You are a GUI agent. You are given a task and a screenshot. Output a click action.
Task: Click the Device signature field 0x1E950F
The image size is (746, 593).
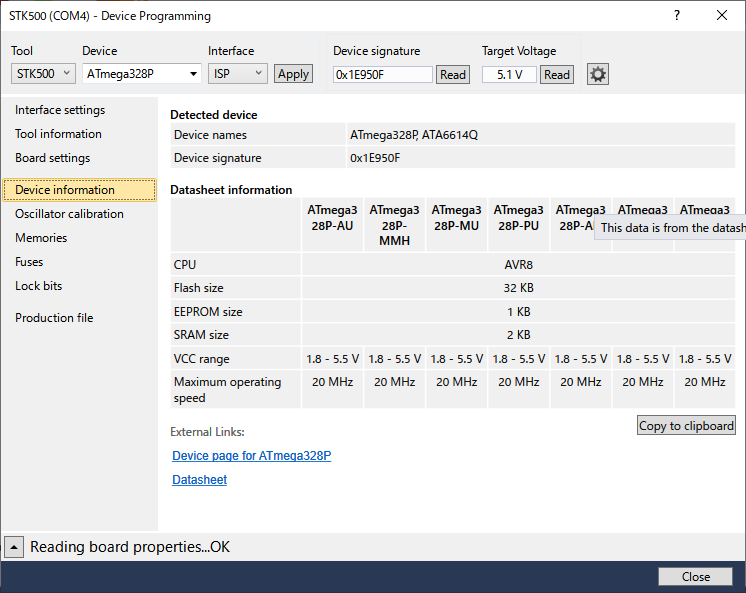click(383, 75)
